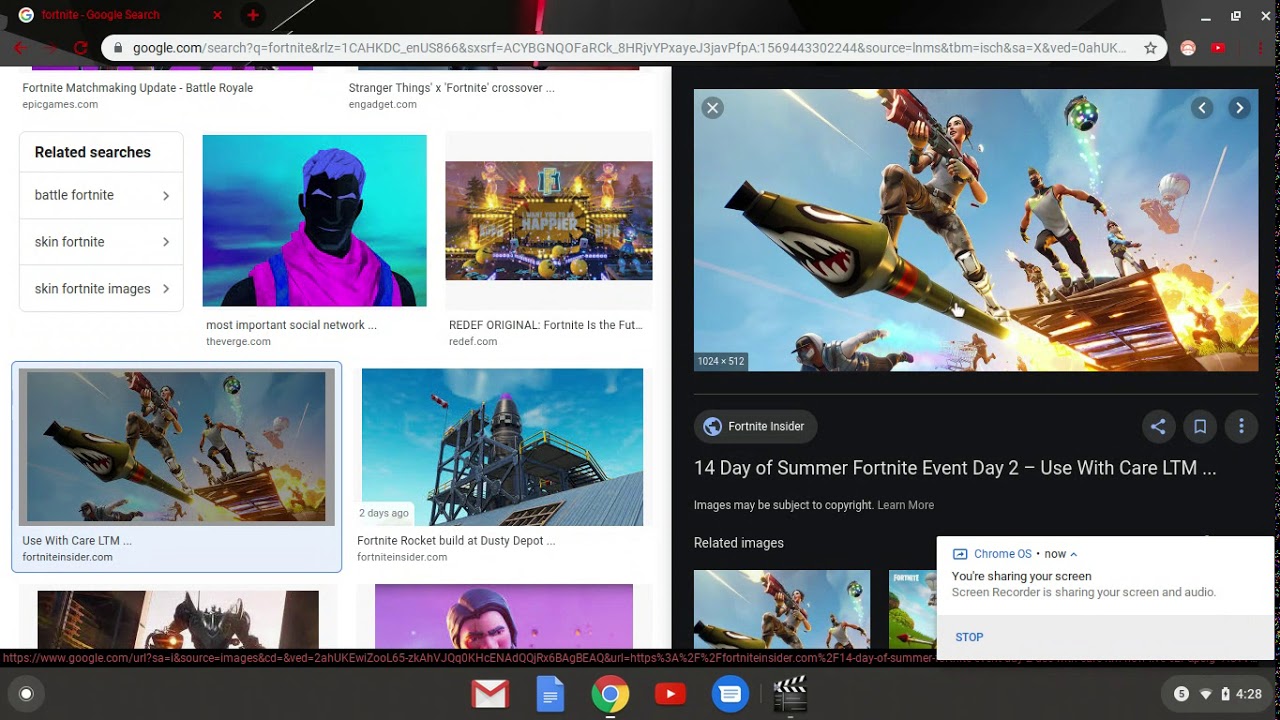The width and height of the screenshot is (1280, 720).
Task: Click the Fortnite Insider globe icon
Action: pyautogui.click(x=712, y=427)
